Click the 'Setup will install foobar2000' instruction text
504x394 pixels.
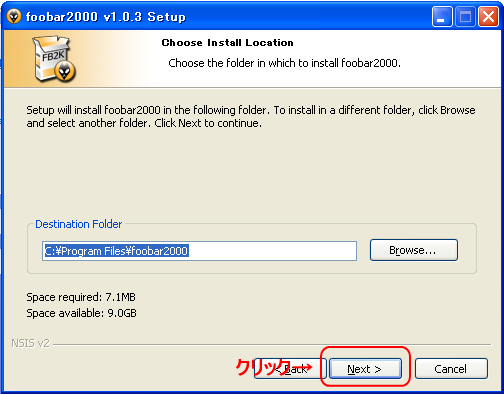pos(251,116)
